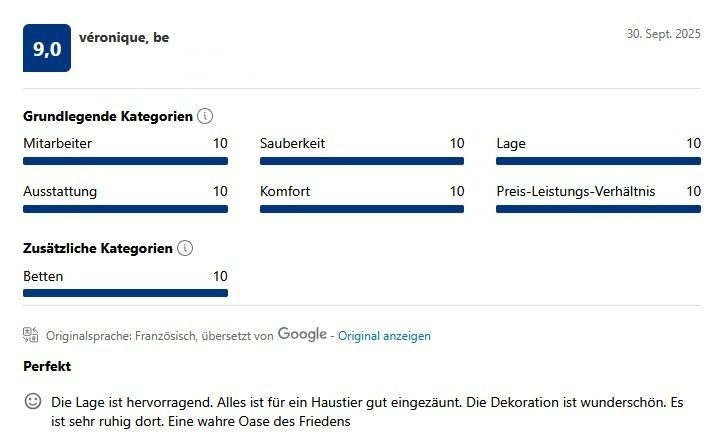Click the Ausstattung rating bar
The height and width of the screenshot is (439, 721).
point(125,209)
